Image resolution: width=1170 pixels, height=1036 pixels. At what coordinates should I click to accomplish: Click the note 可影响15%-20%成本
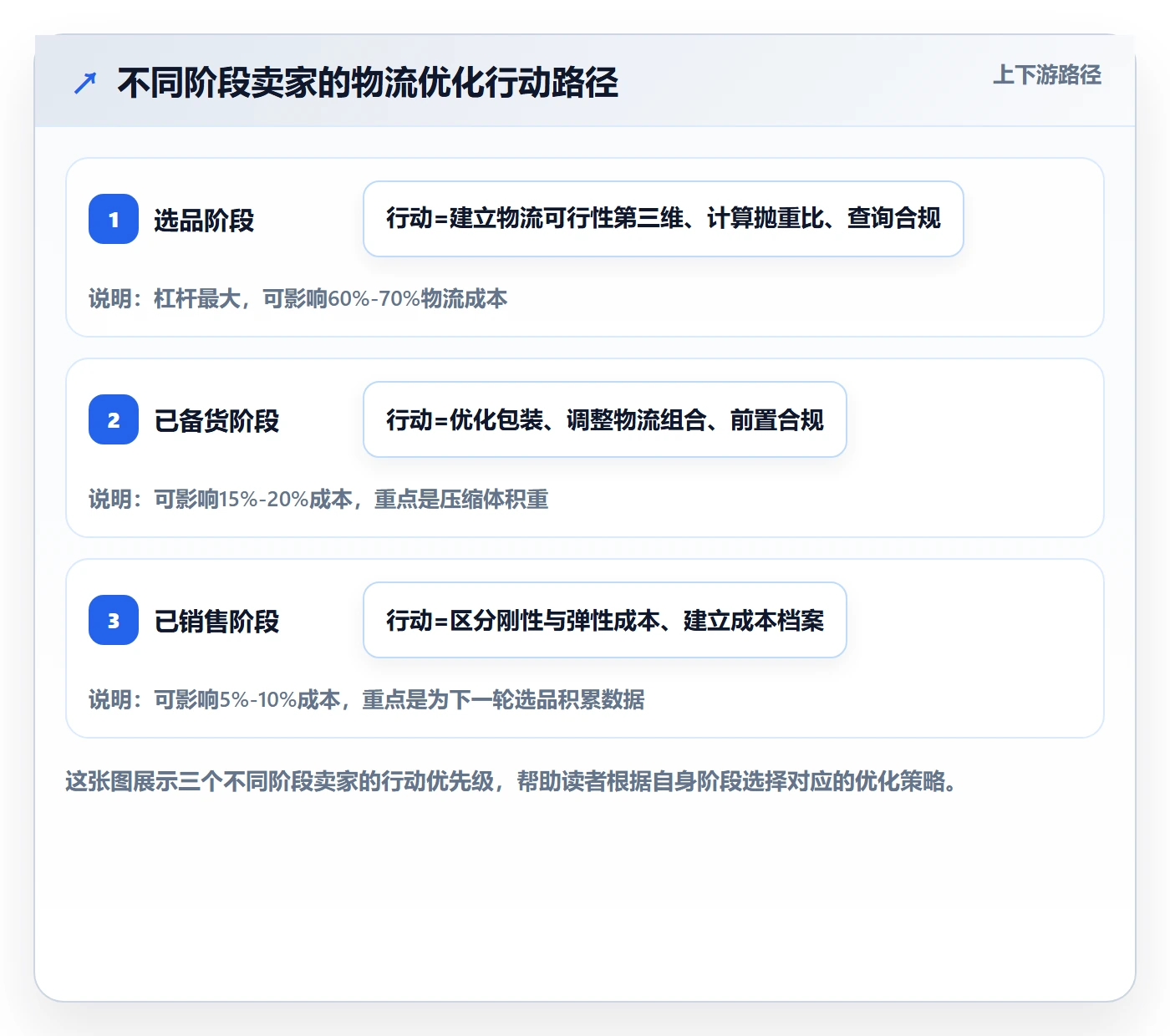[x=318, y=500]
